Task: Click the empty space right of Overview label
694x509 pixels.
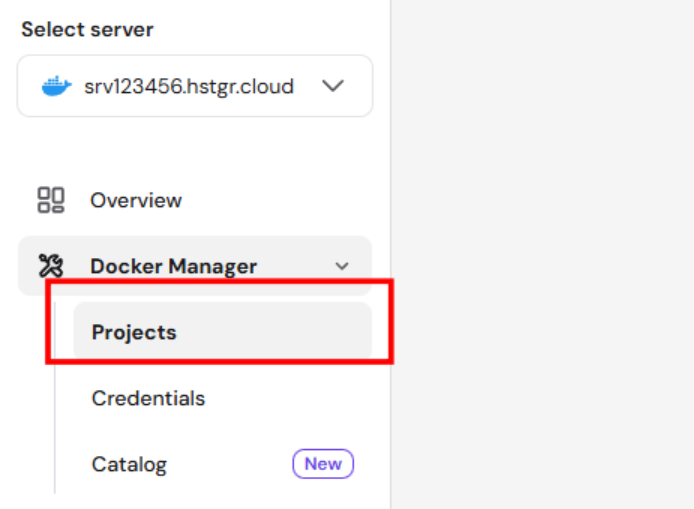Action: coord(270,200)
